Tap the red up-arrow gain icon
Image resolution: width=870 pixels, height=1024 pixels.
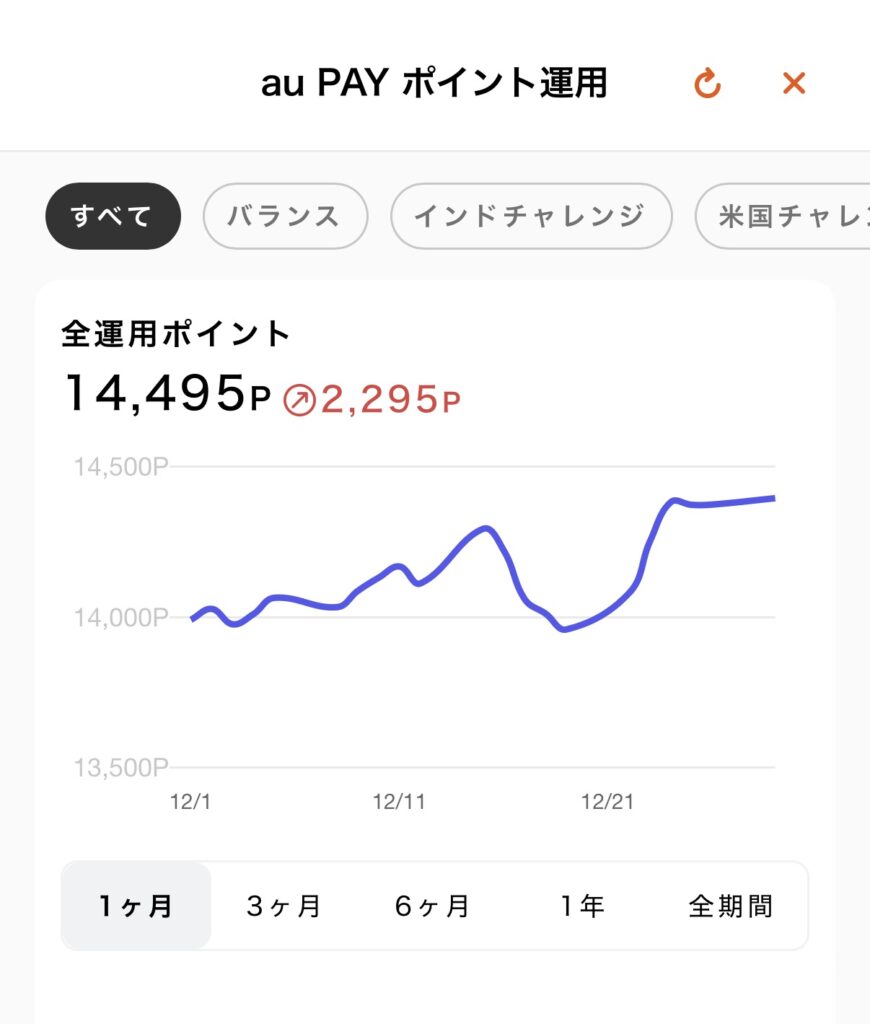tap(299, 401)
